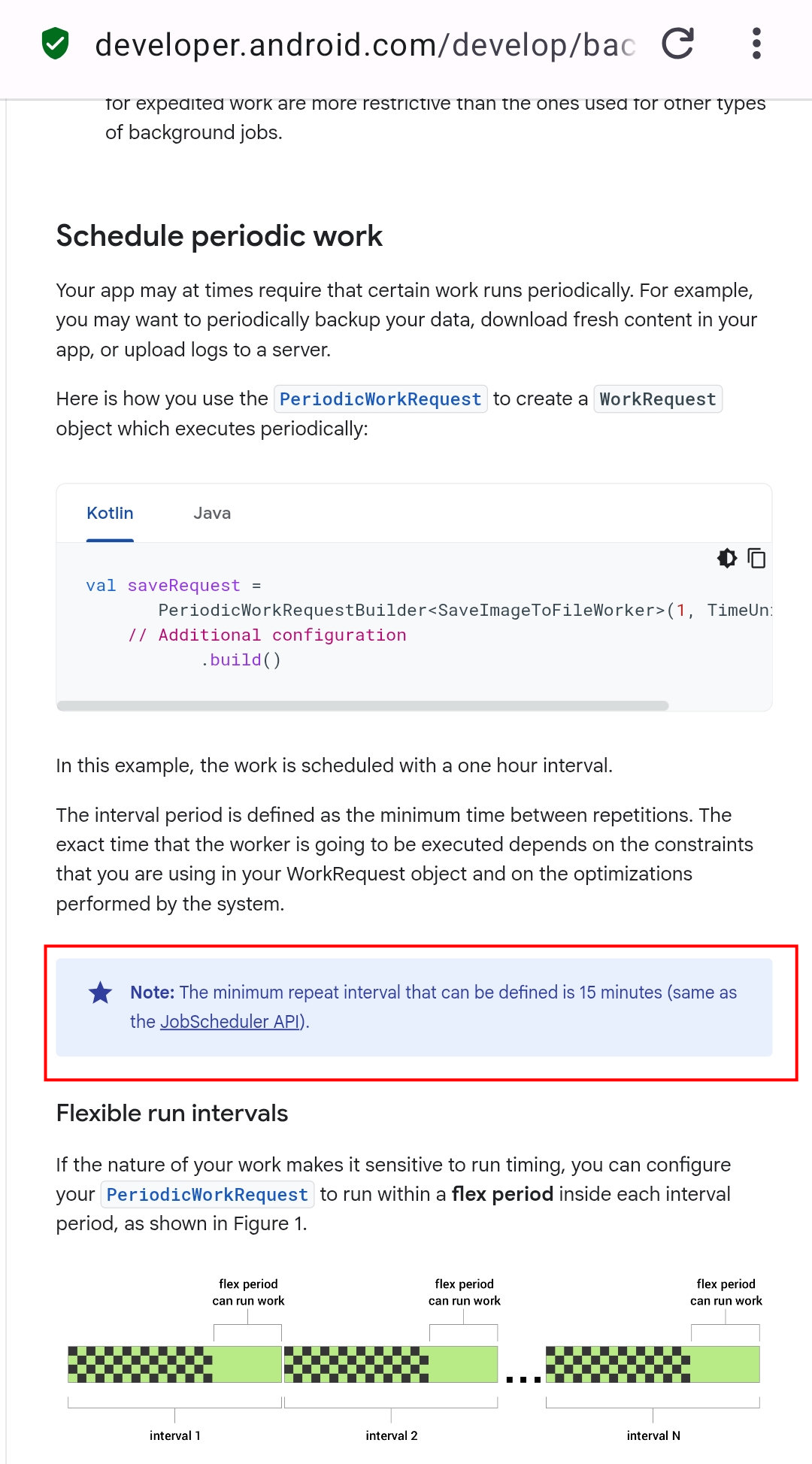Click the flex period intervals diagram
Viewport: 812px width, 1464px height.
click(x=414, y=1362)
